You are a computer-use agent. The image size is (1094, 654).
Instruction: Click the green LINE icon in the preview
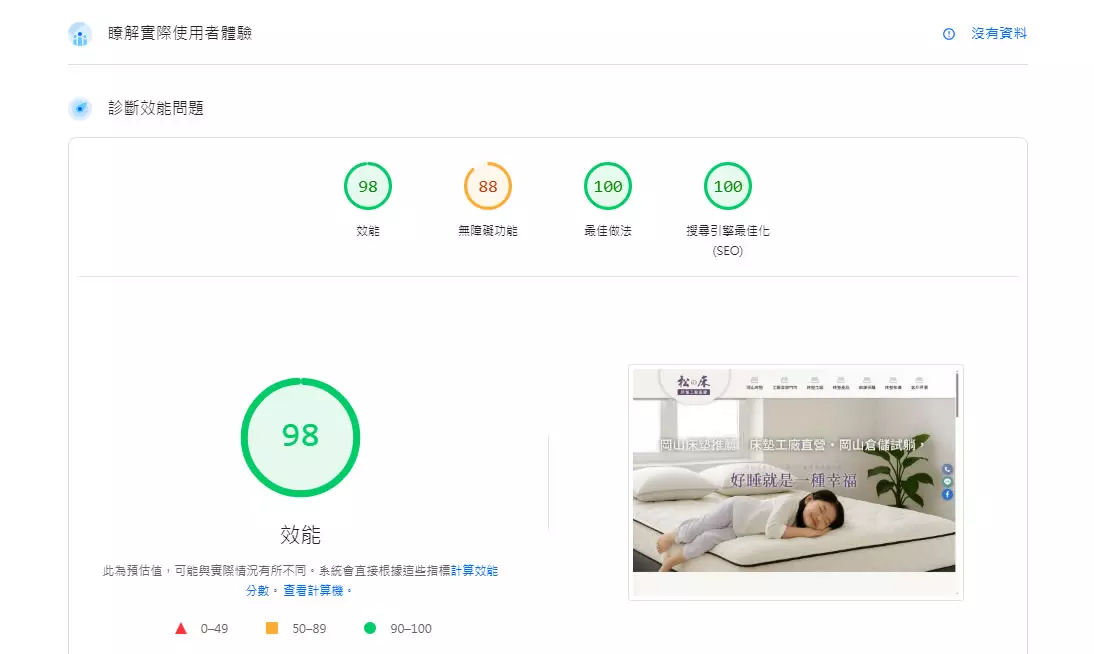point(947,482)
